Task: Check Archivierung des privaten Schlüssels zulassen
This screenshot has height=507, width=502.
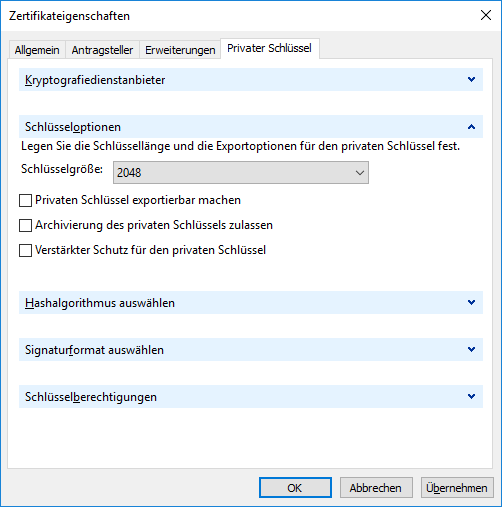Action: [25, 226]
